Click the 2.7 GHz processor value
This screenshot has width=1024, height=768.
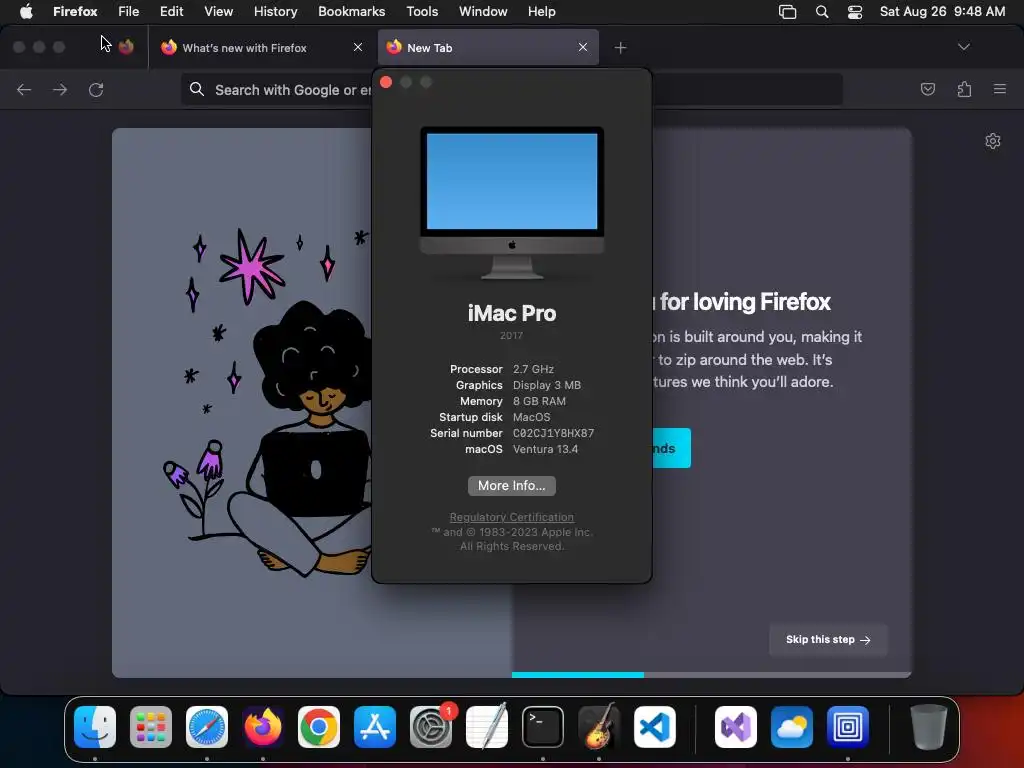(533, 369)
